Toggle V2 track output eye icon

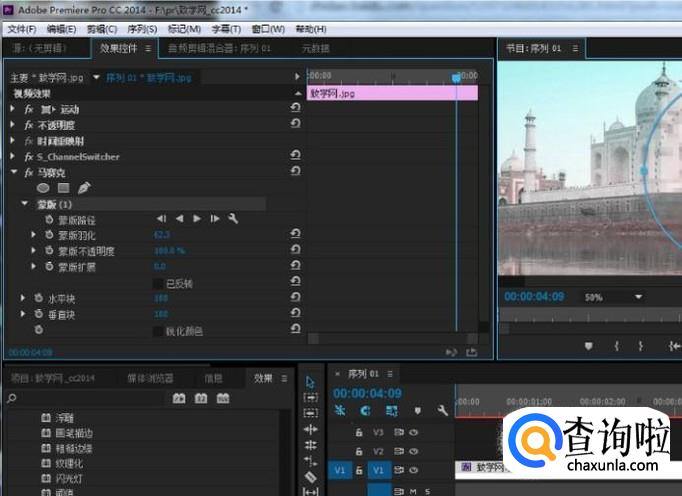(413, 451)
